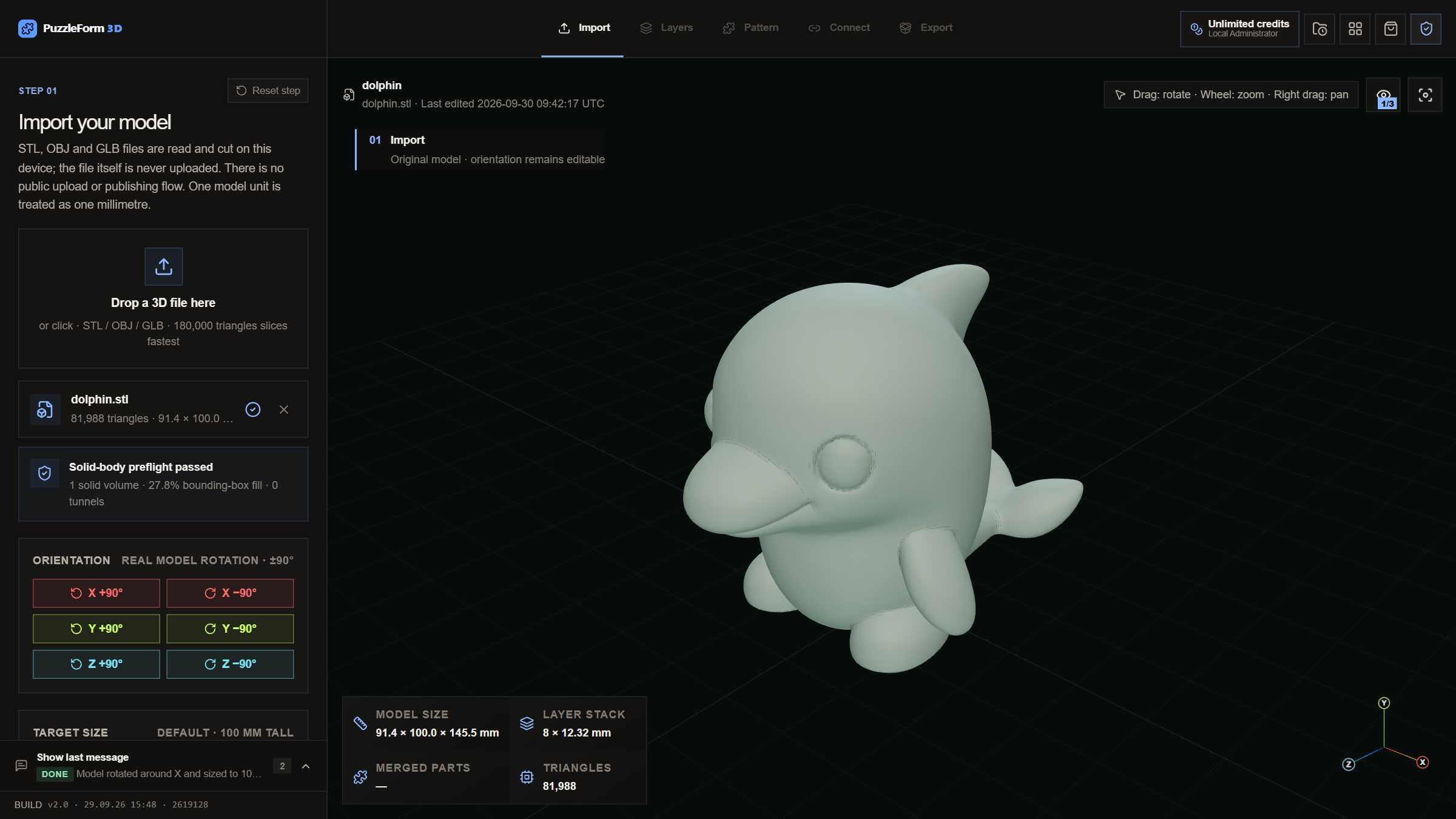Screen dimensions: 1456x819
Task: Click the Layer Stack layers icon
Action: pos(527,723)
